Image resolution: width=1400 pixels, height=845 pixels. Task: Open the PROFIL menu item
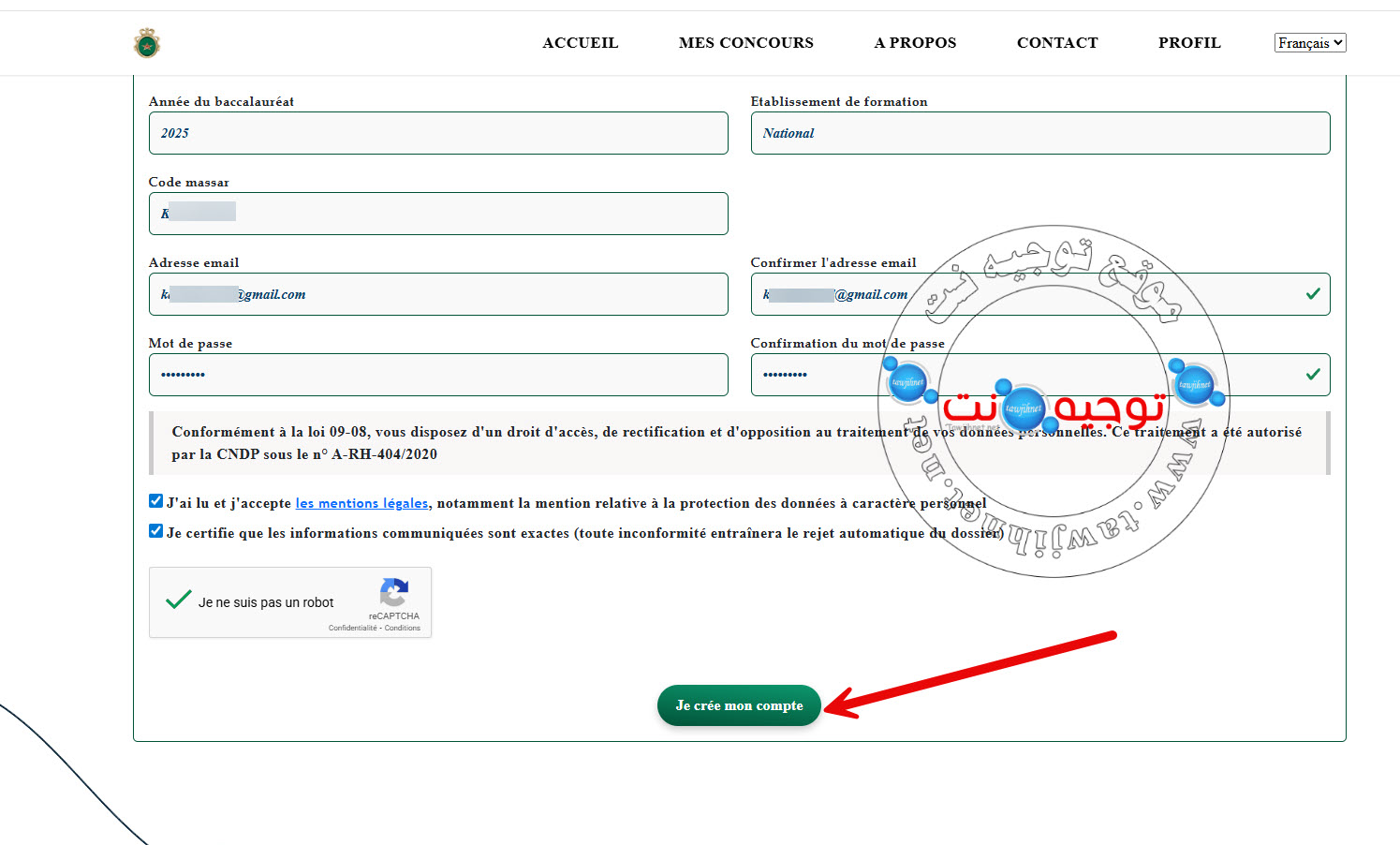[x=1189, y=42]
